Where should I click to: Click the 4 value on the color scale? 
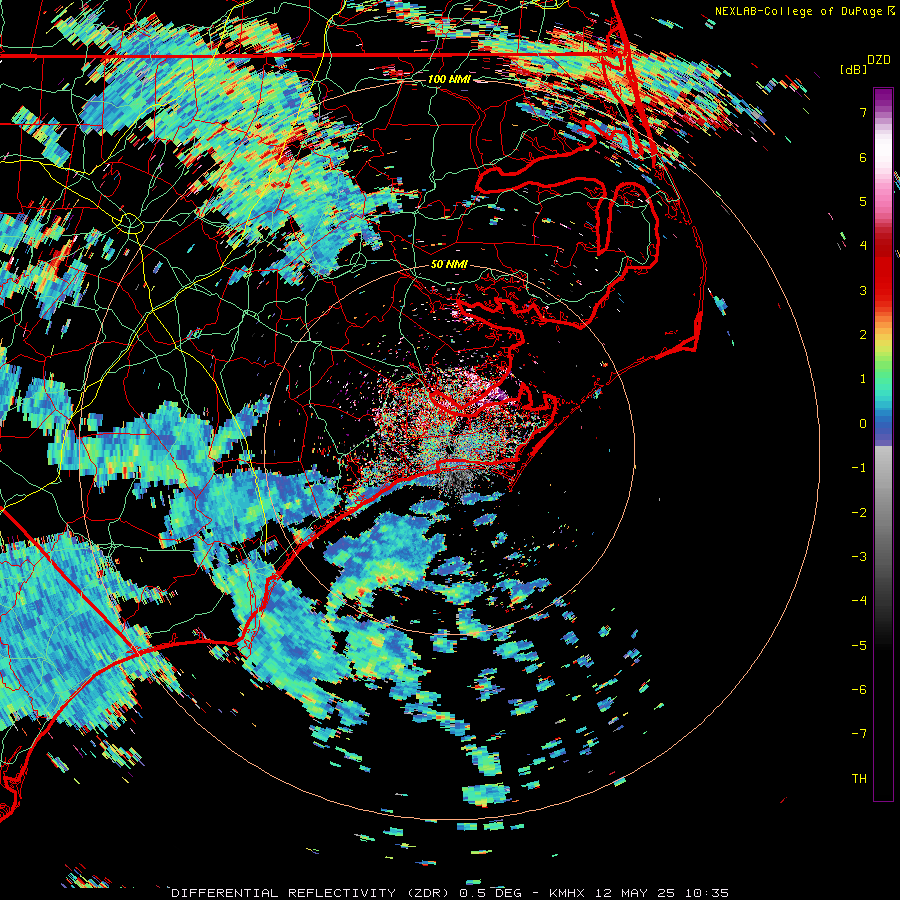click(x=863, y=246)
